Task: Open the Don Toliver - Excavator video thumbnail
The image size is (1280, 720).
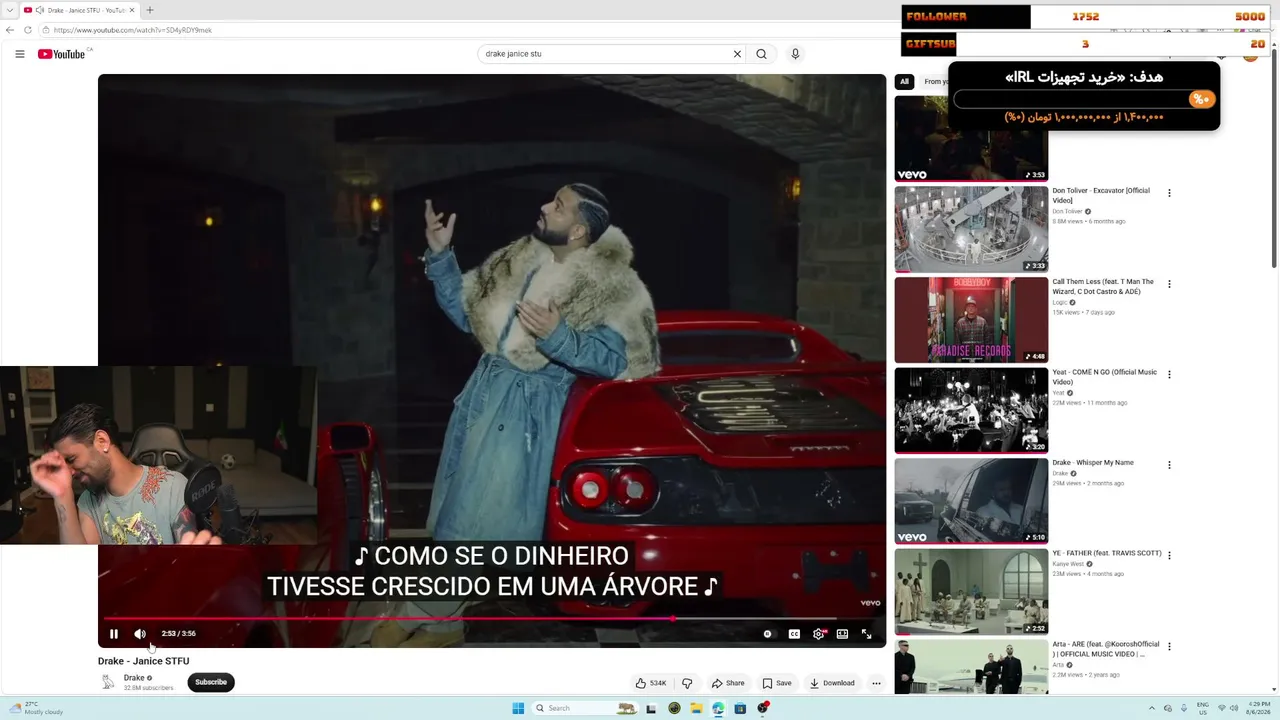Action: point(971,229)
